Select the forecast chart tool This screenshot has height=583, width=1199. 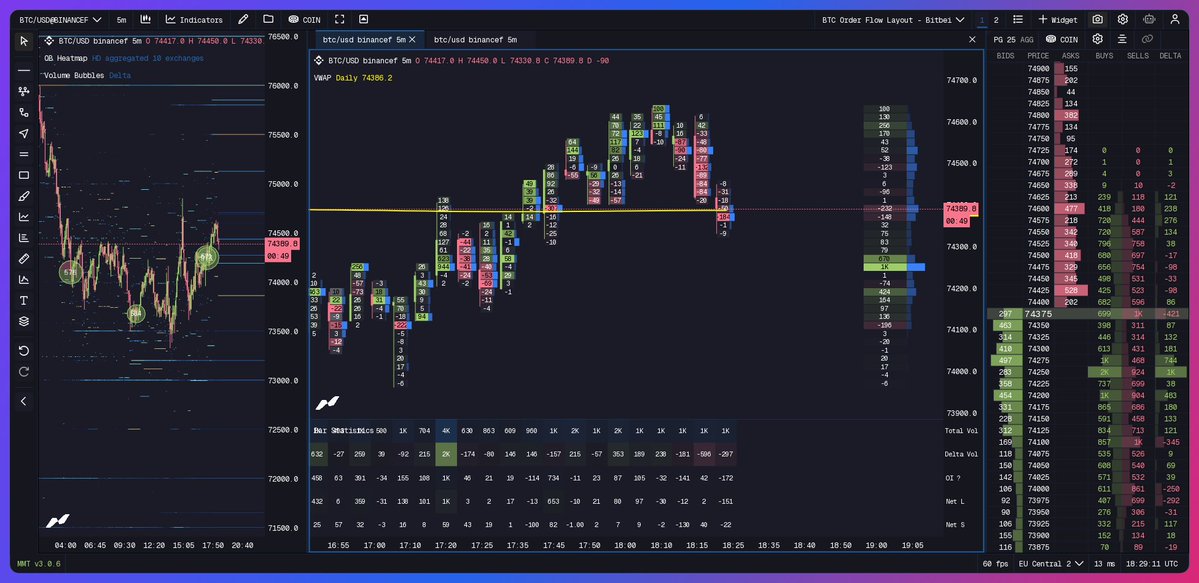[24, 279]
